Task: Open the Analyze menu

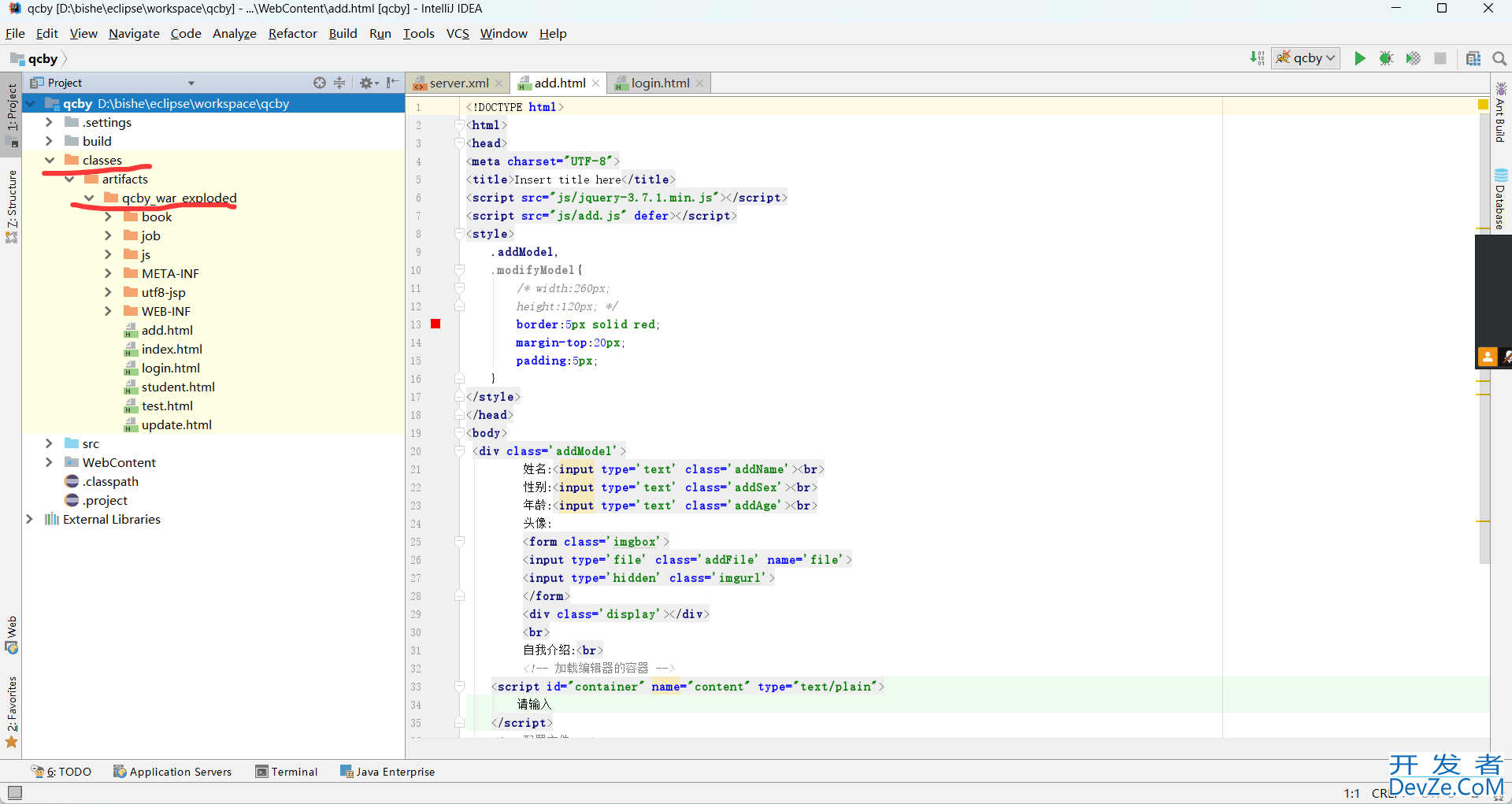Action: pyautogui.click(x=234, y=33)
